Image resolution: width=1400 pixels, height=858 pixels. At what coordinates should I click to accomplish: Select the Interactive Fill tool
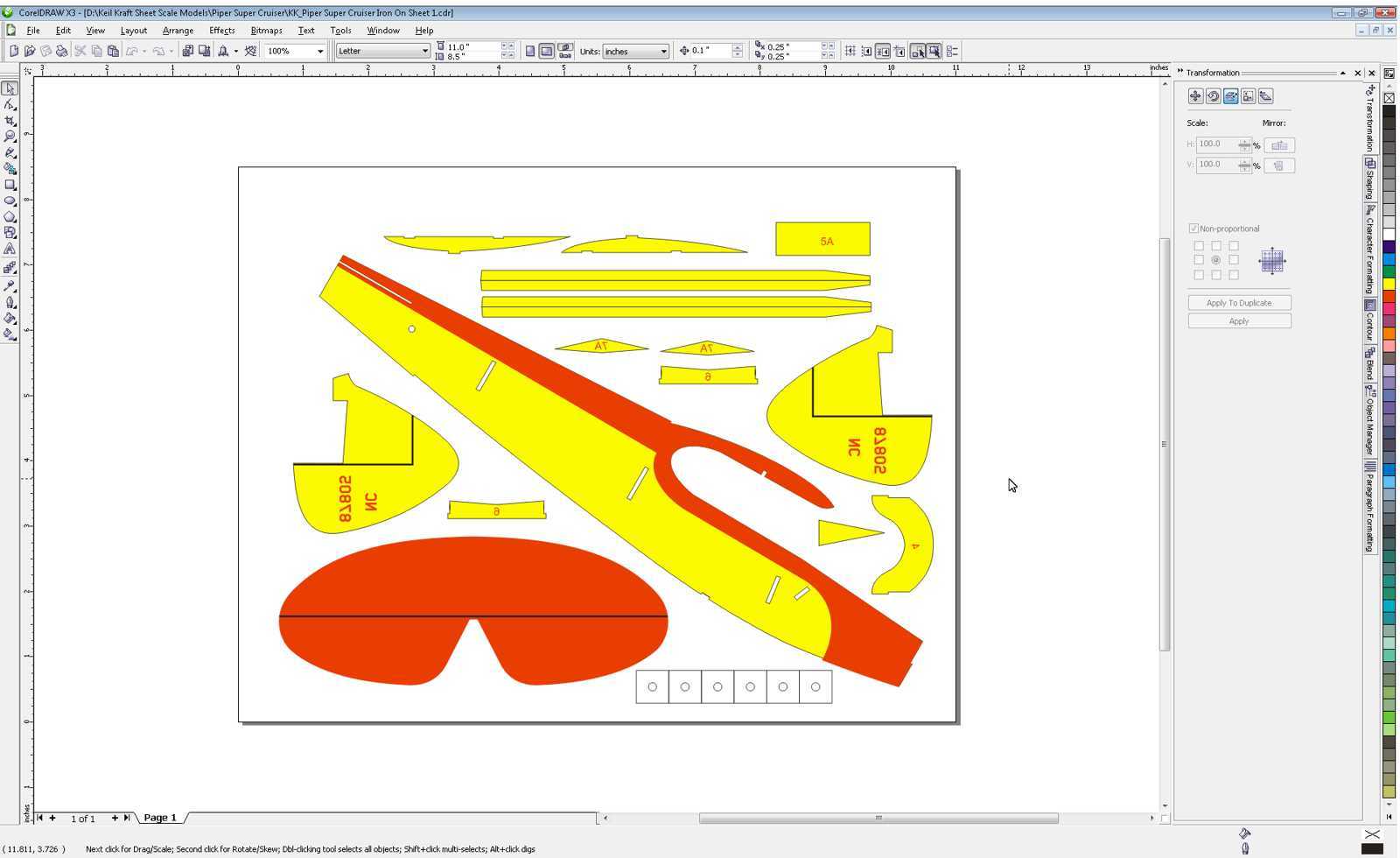point(10,334)
